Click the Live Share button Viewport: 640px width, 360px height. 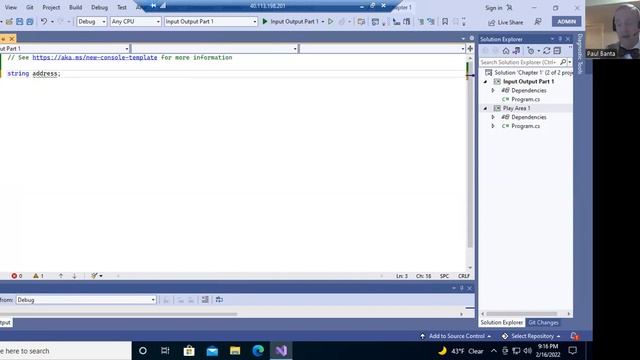(505, 22)
